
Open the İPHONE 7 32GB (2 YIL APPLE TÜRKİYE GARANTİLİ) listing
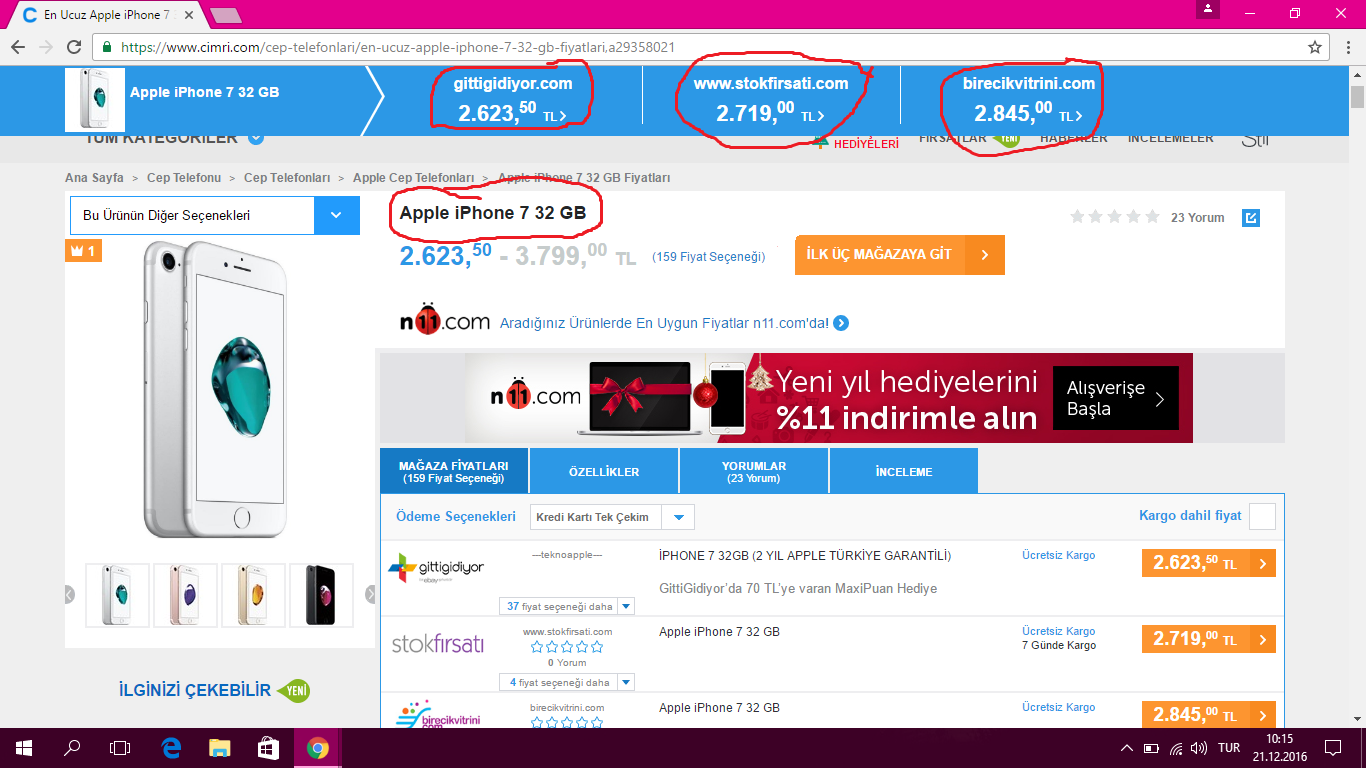[x=805, y=556]
